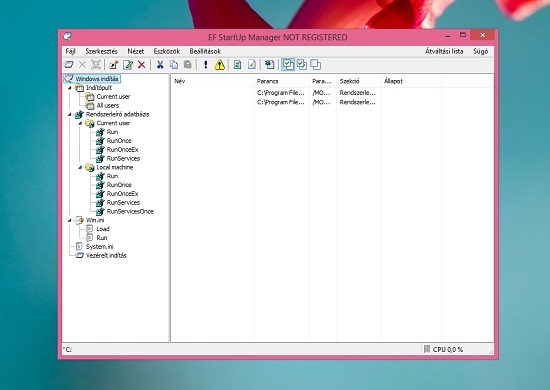The height and width of the screenshot is (390, 550).
Task: Open the Eszközök menu
Action: (167, 51)
